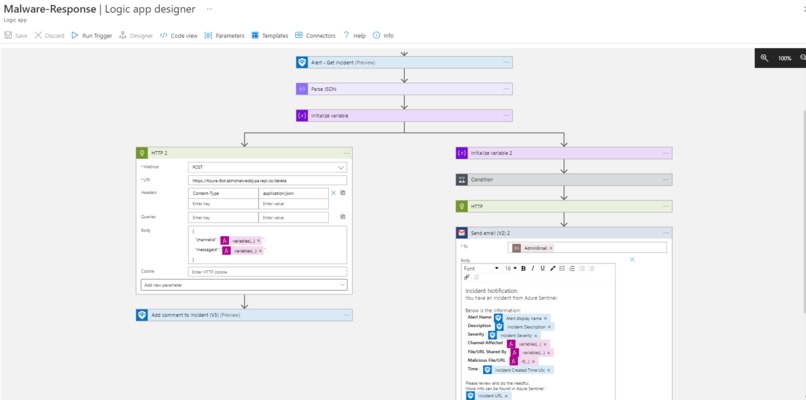Screen dimensions: 806x400
Task: Remove the AdminEmail token from To
Action: pos(551,248)
